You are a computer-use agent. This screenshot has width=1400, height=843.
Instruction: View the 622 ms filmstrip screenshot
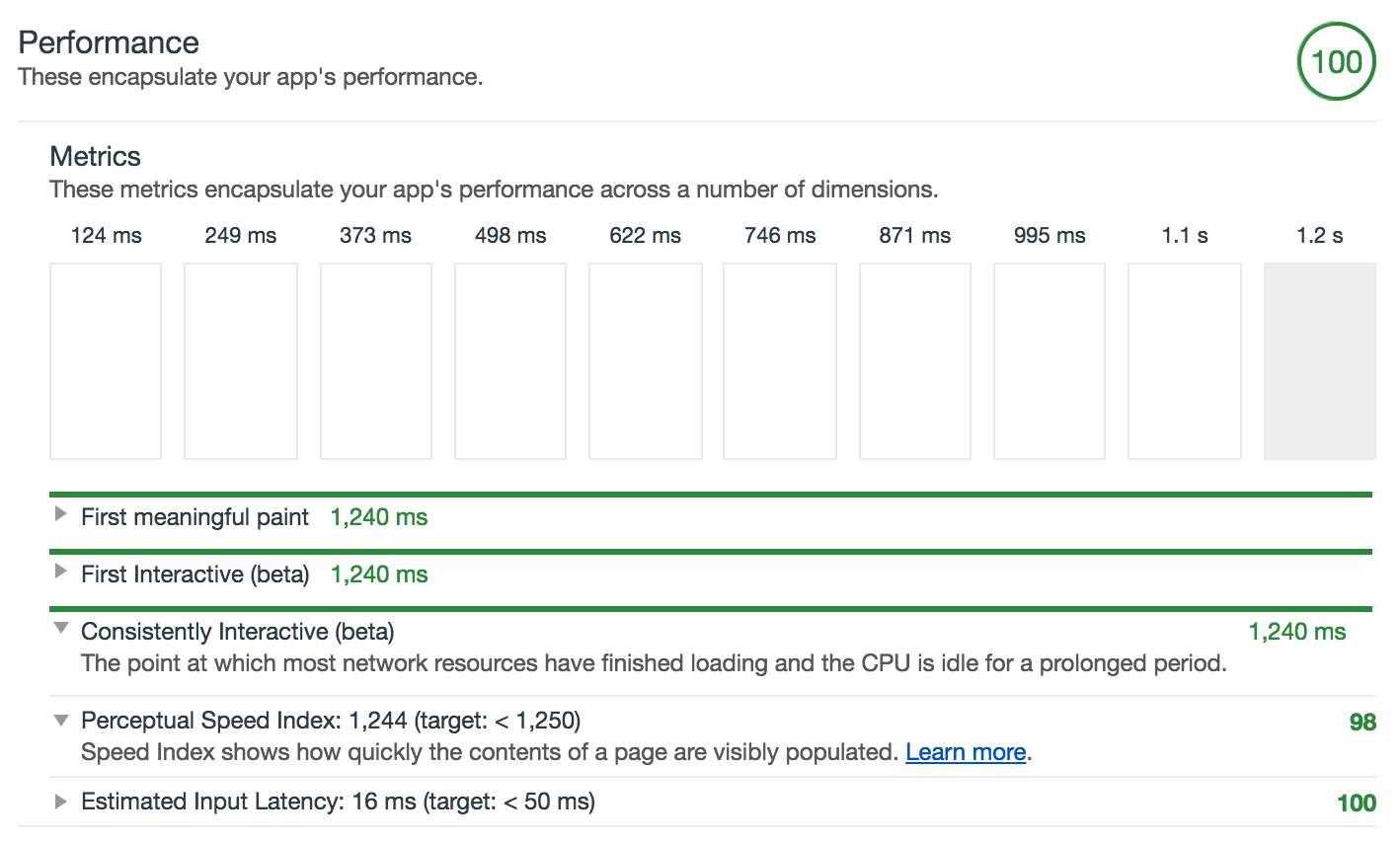(x=646, y=360)
